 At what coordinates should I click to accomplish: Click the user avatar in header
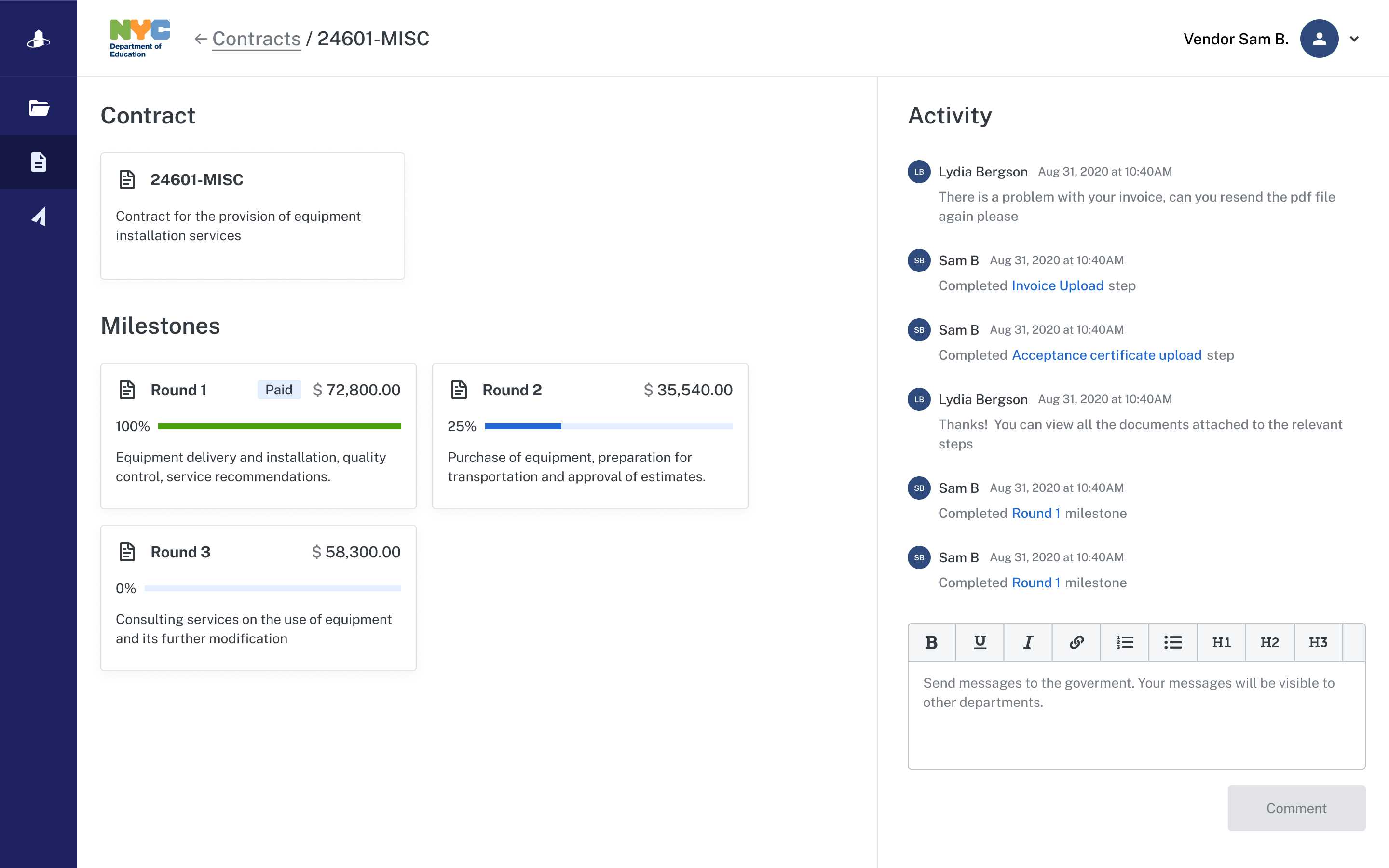1319,39
